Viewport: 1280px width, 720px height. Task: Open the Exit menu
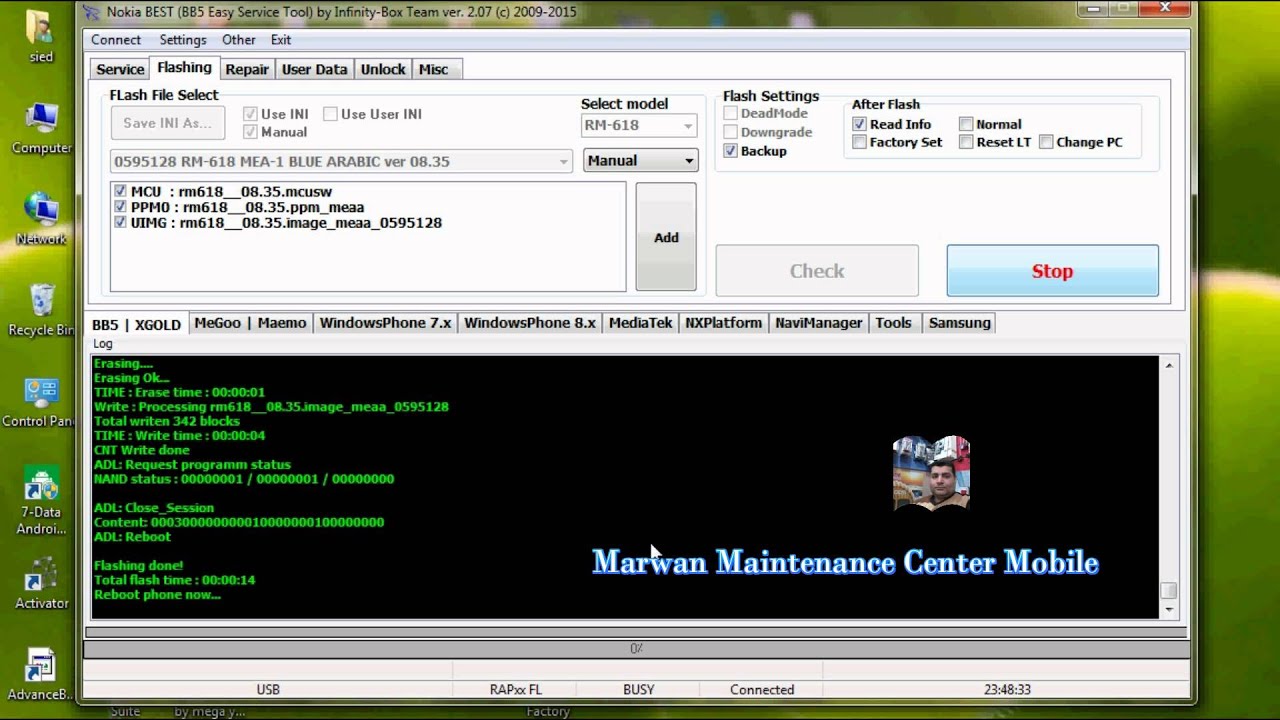pyautogui.click(x=281, y=40)
